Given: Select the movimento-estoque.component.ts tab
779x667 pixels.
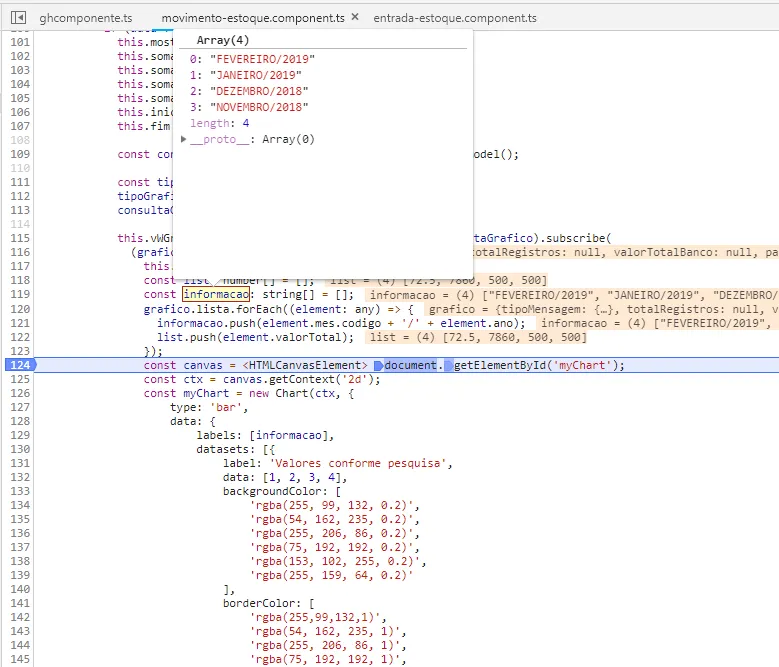Looking at the screenshot, I should [x=254, y=18].
